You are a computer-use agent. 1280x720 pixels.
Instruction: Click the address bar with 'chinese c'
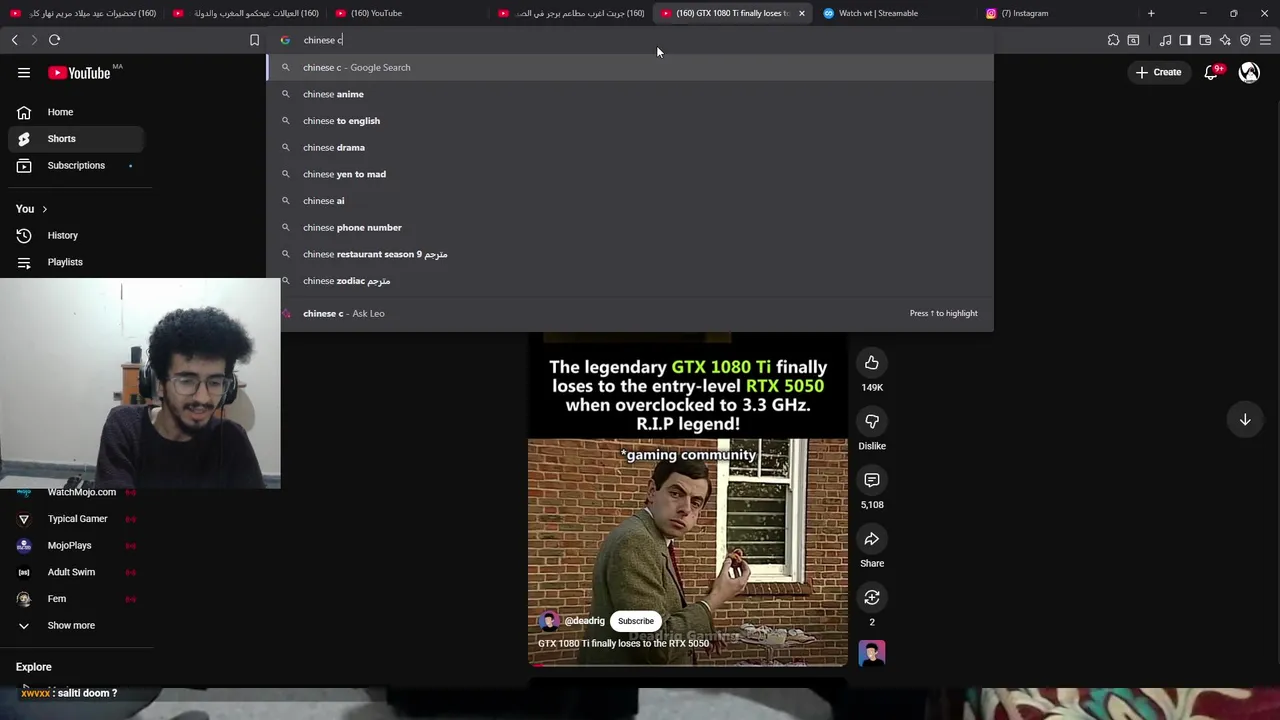click(x=630, y=40)
